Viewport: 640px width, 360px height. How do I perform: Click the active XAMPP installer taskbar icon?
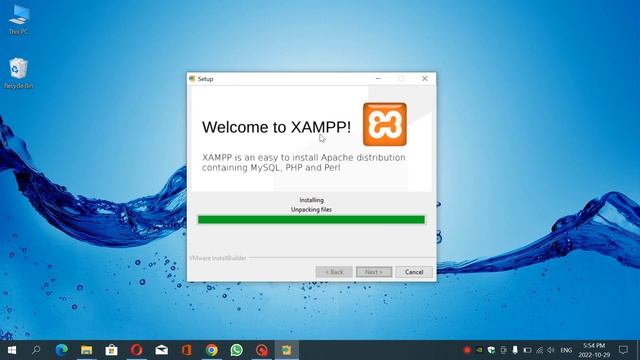[287, 350]
